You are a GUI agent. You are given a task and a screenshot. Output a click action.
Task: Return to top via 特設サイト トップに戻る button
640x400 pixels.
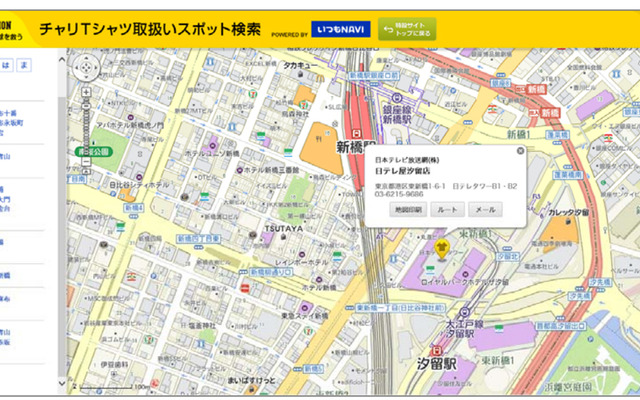point(407,29)
